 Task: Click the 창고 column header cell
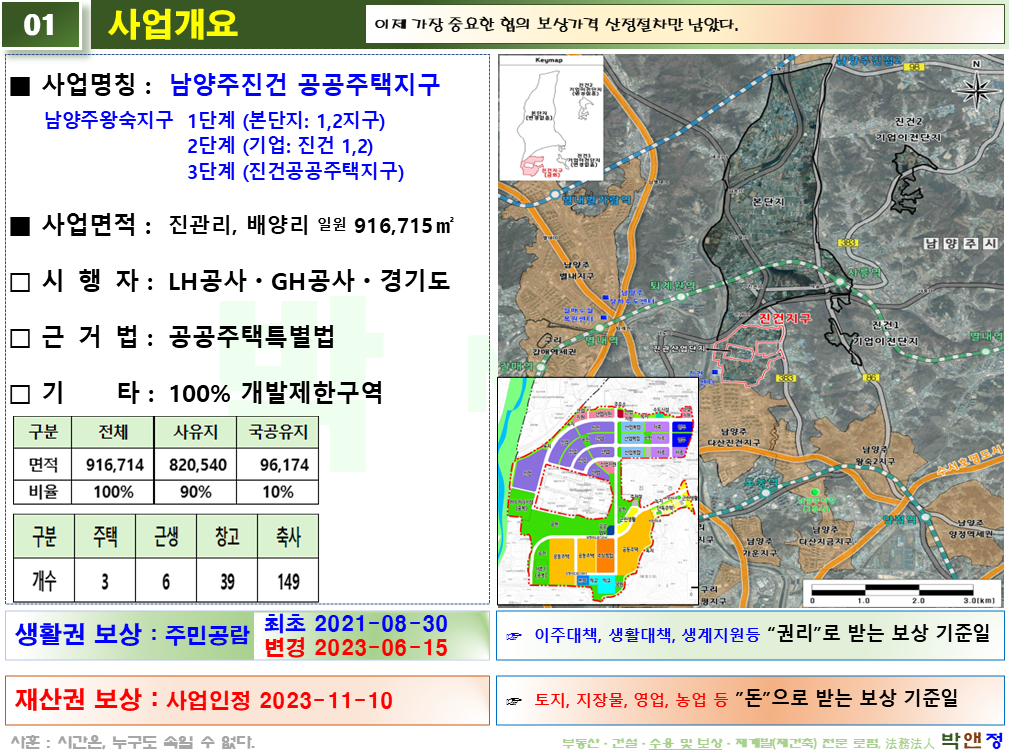click(x=227, y=537)
